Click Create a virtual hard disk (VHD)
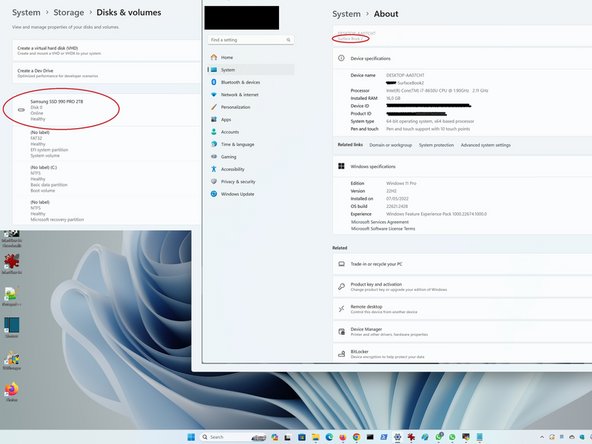This screenshot has width=592, height=444. tap(106, 51)
